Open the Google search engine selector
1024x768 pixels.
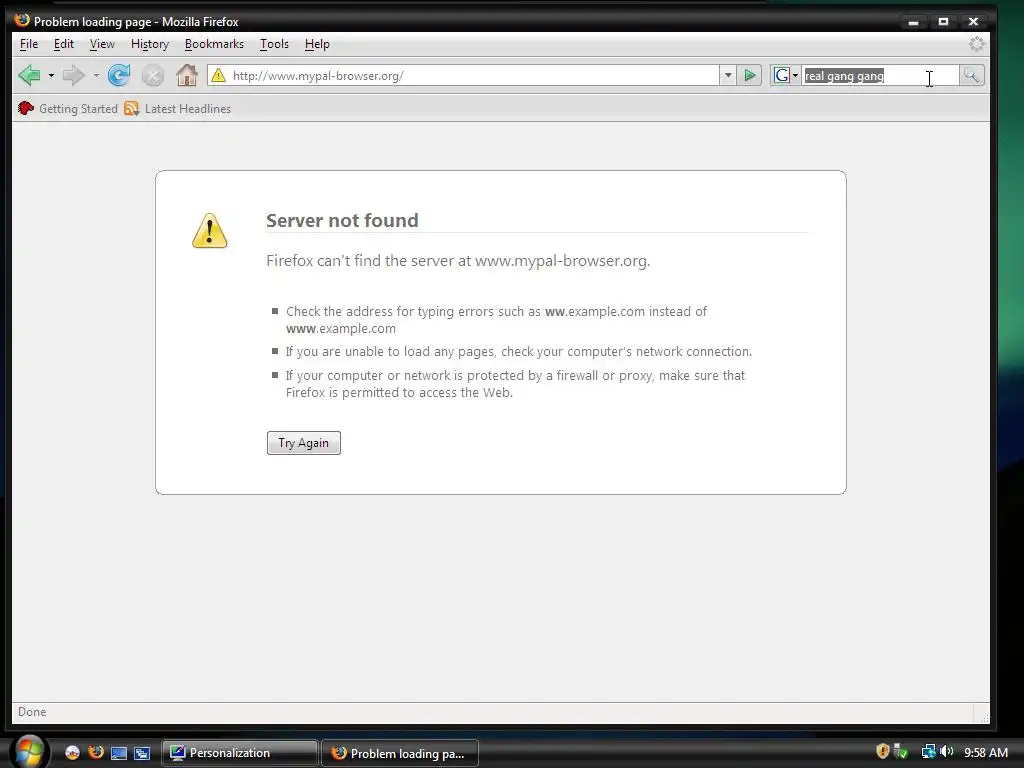786,76
